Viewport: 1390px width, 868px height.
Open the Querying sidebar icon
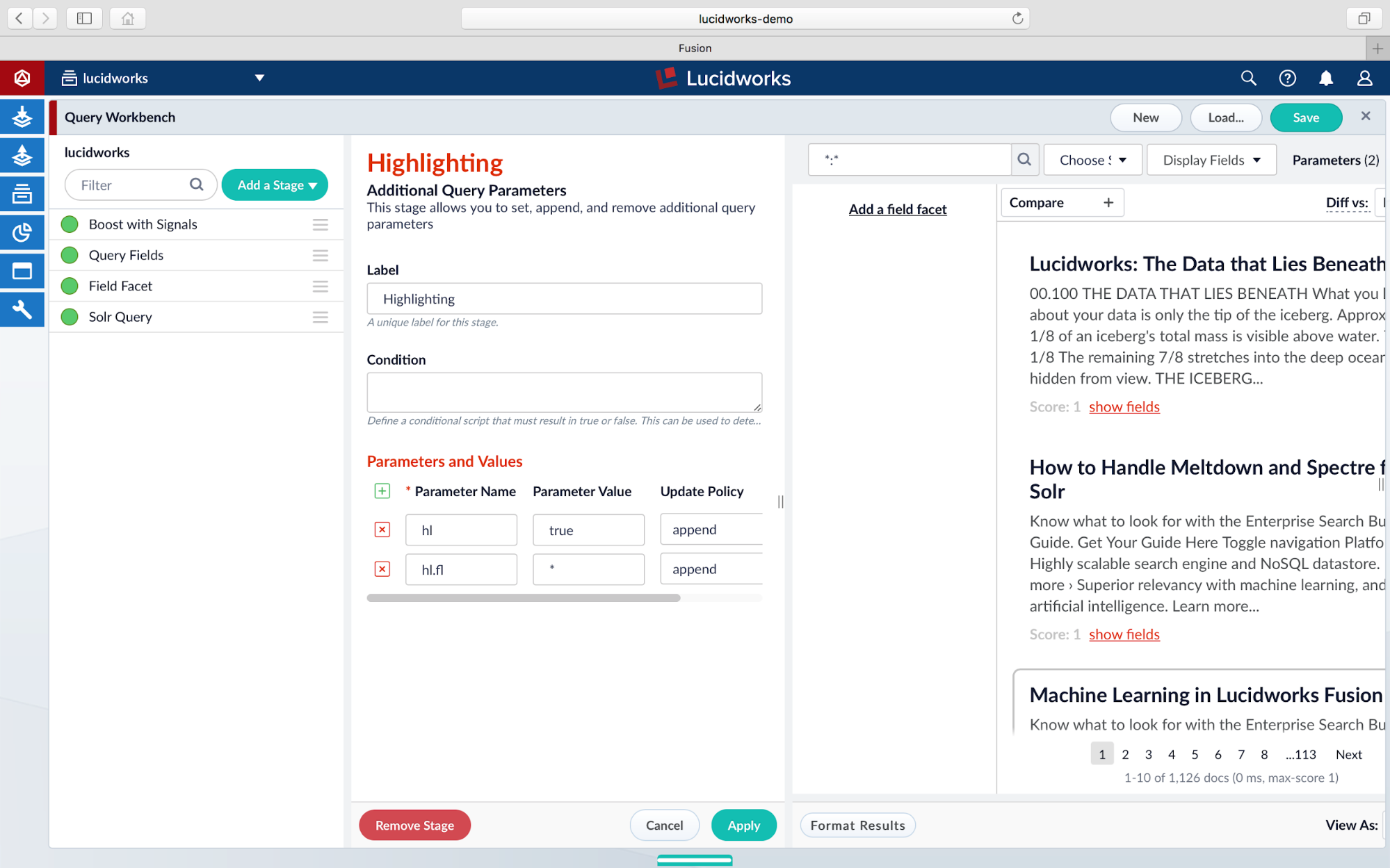pos(22,155)
